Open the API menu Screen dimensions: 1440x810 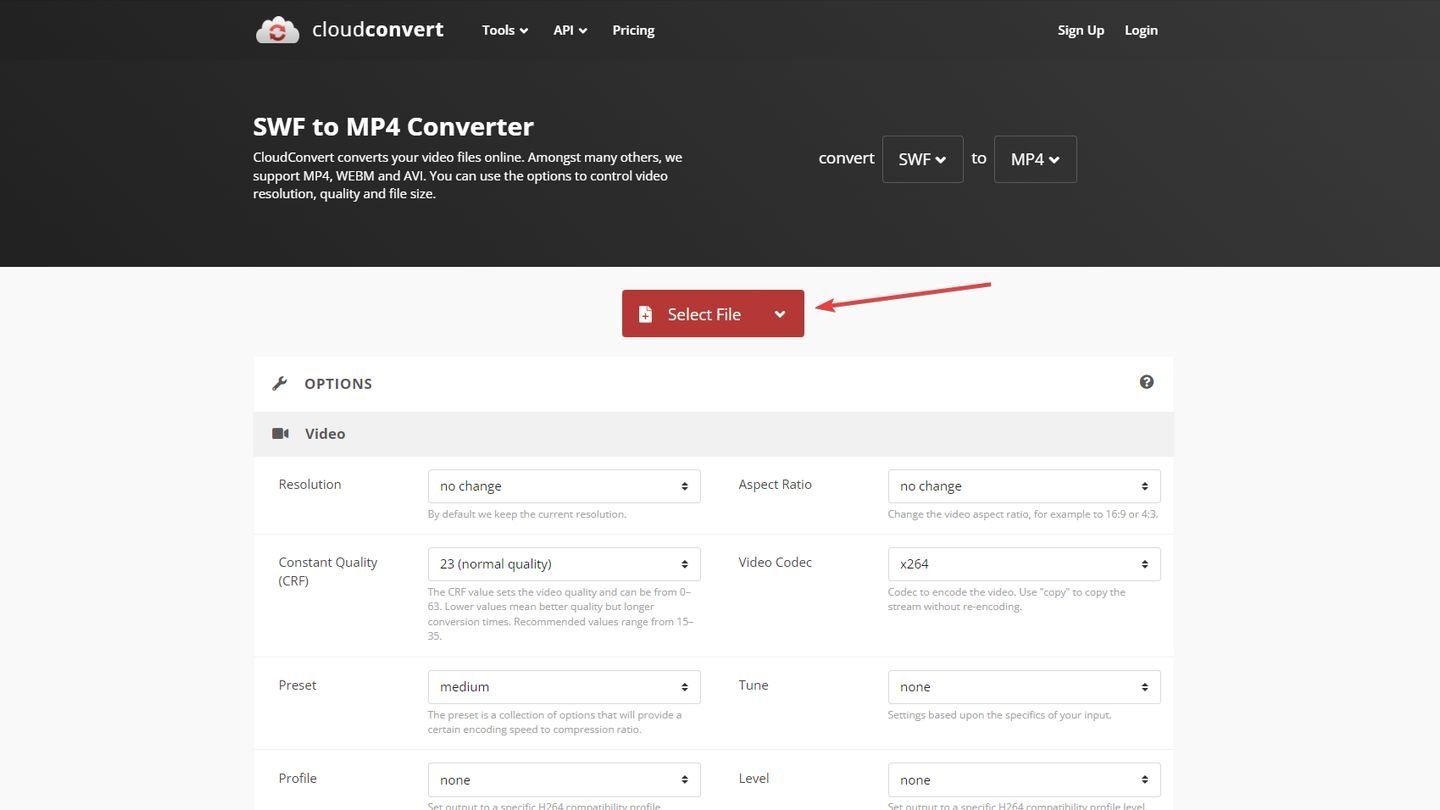click(570, 30)
